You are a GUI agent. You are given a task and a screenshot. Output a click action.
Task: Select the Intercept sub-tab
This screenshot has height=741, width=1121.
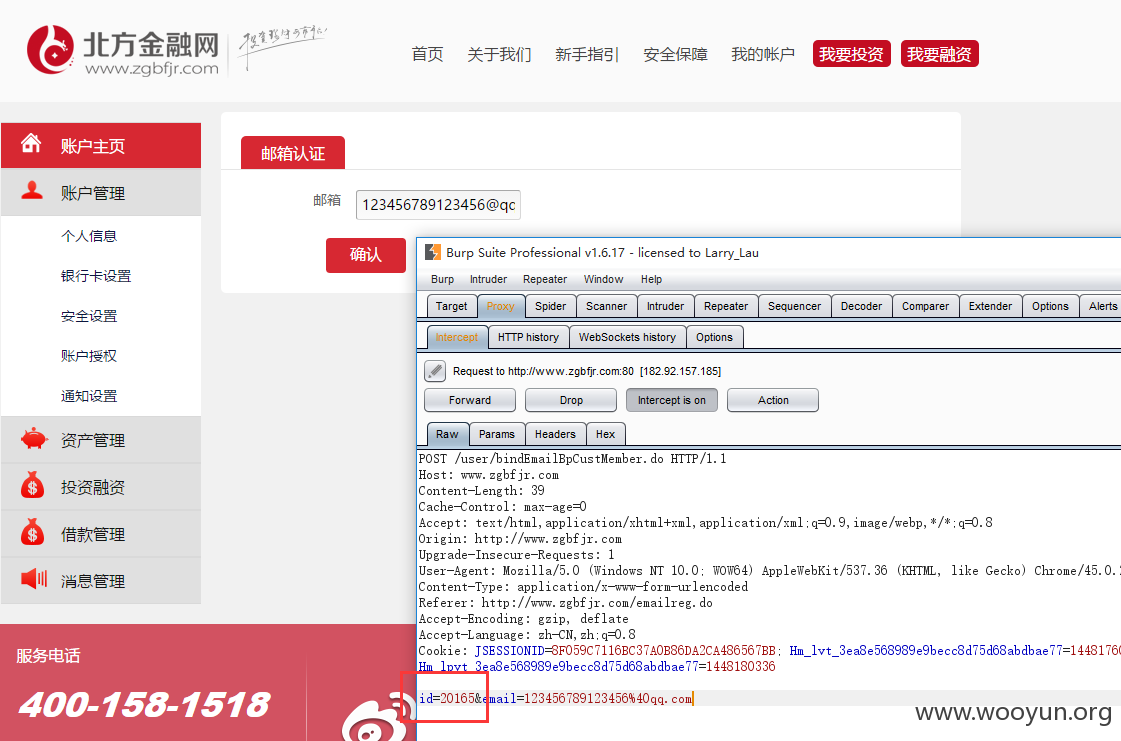click(x=457, y=337)
